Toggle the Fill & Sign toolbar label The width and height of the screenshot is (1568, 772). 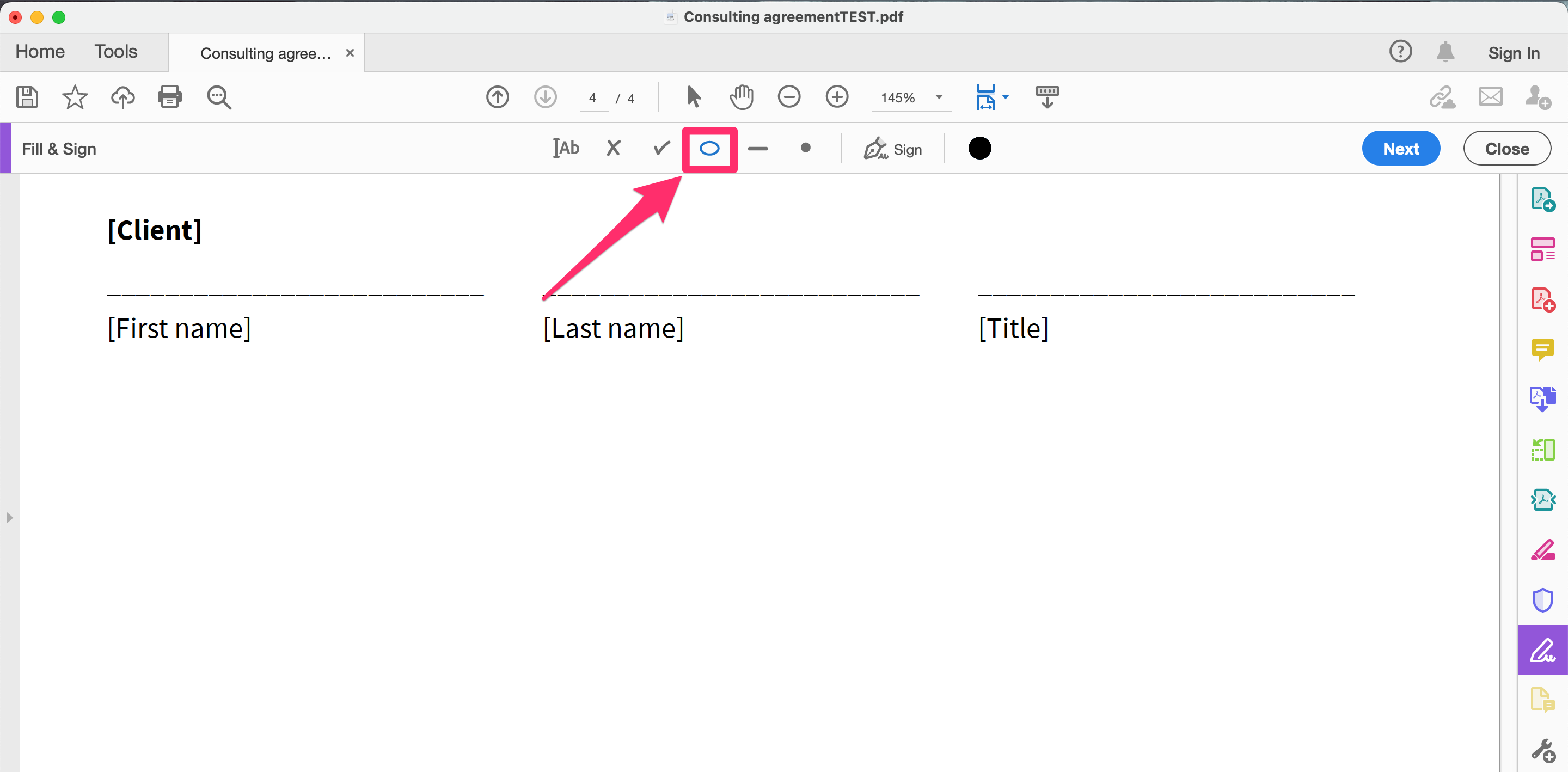59,148
